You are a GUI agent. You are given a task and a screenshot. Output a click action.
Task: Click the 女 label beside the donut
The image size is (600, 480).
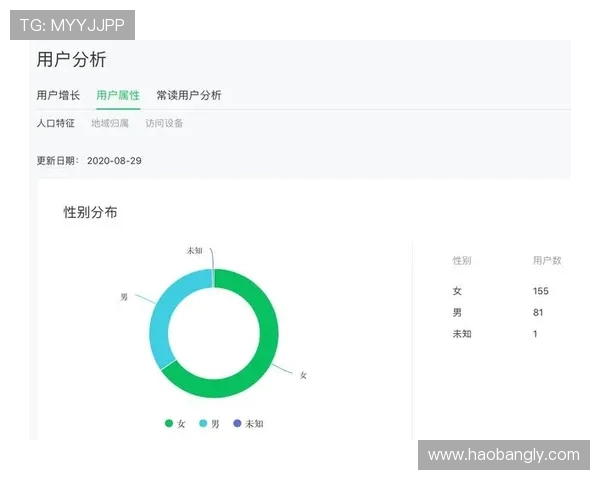point(303,375)
